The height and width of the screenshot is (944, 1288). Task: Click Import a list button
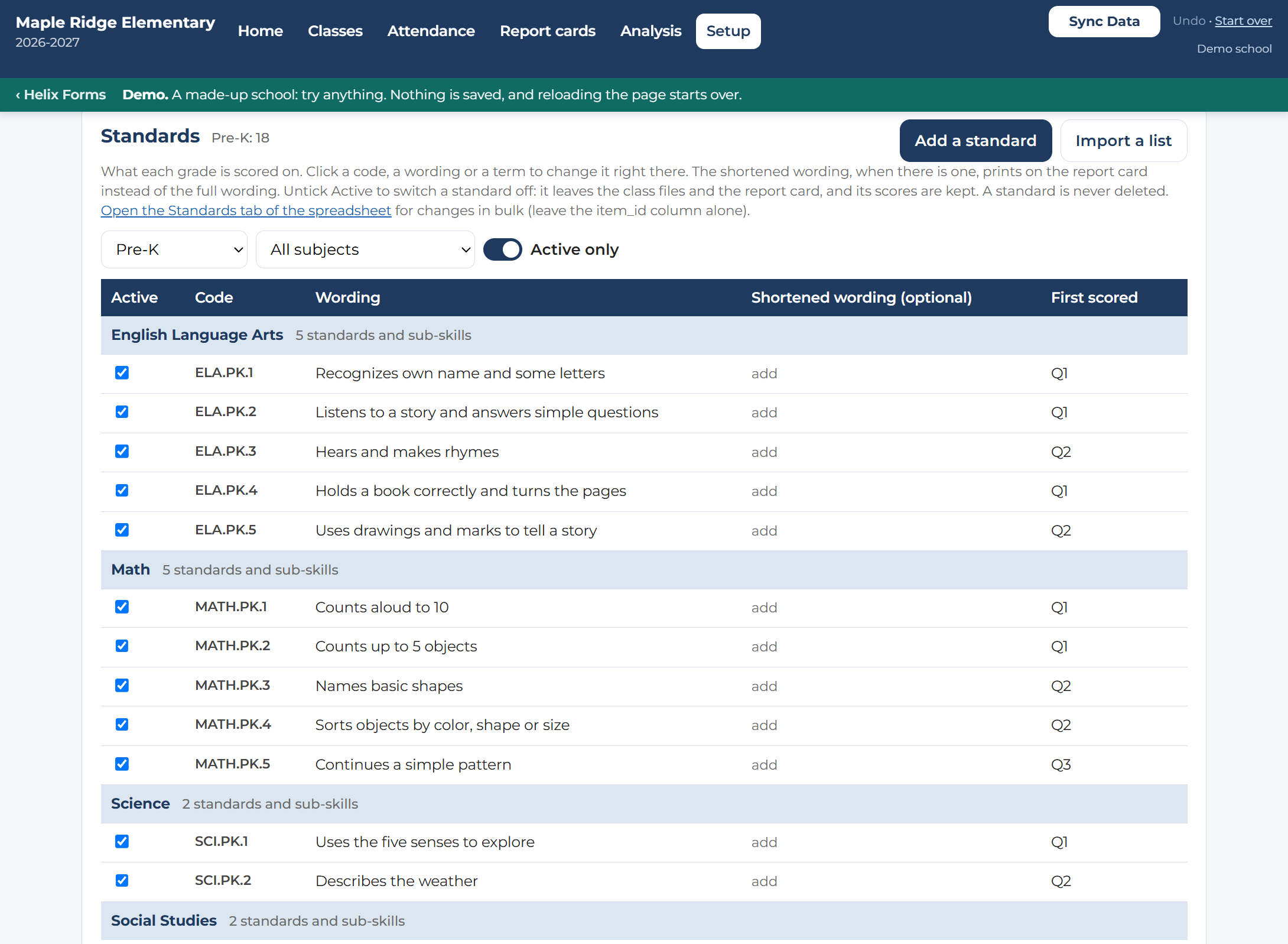click(x=1123, y=141)
